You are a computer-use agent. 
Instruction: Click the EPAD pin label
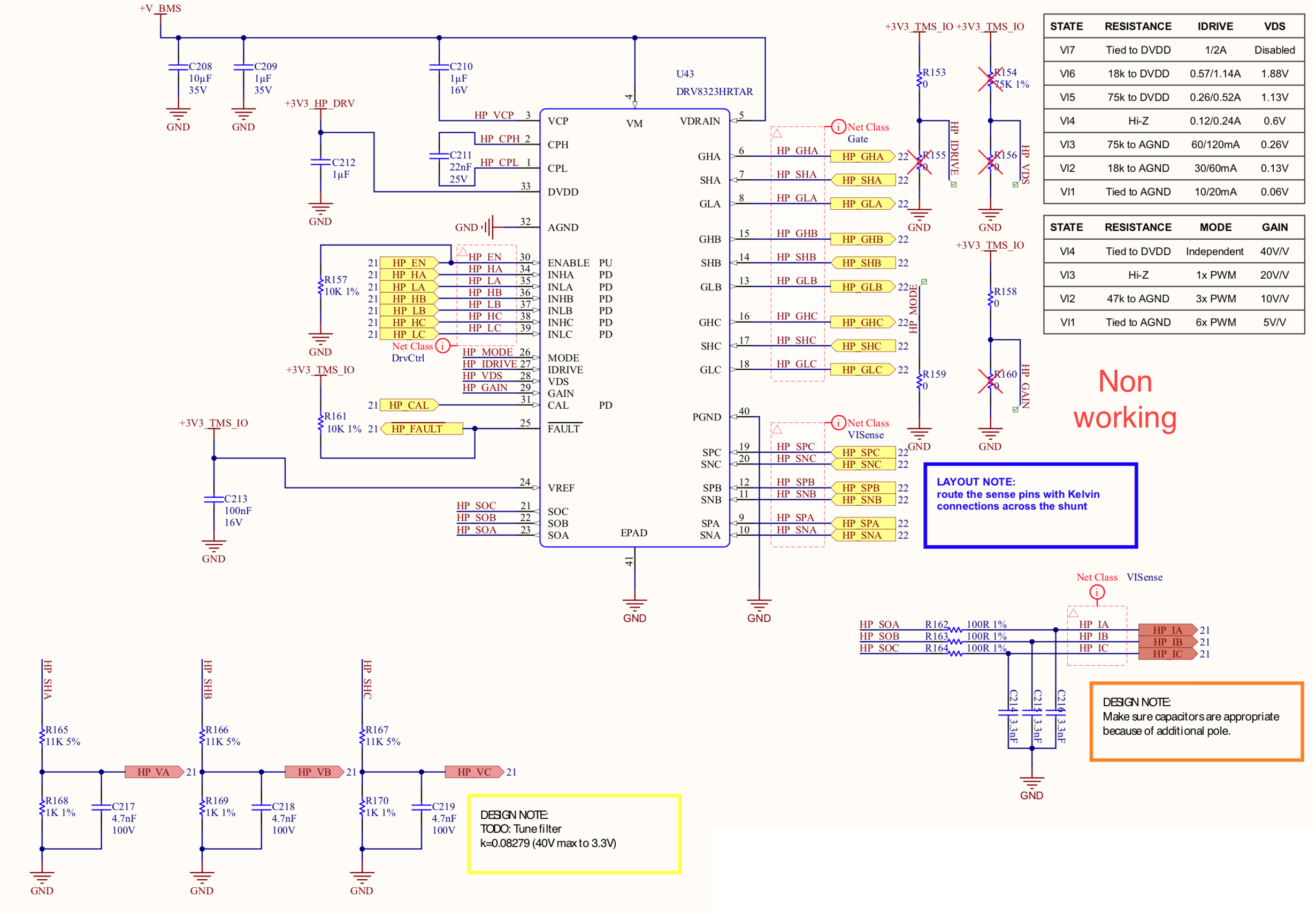coord(634,533)
